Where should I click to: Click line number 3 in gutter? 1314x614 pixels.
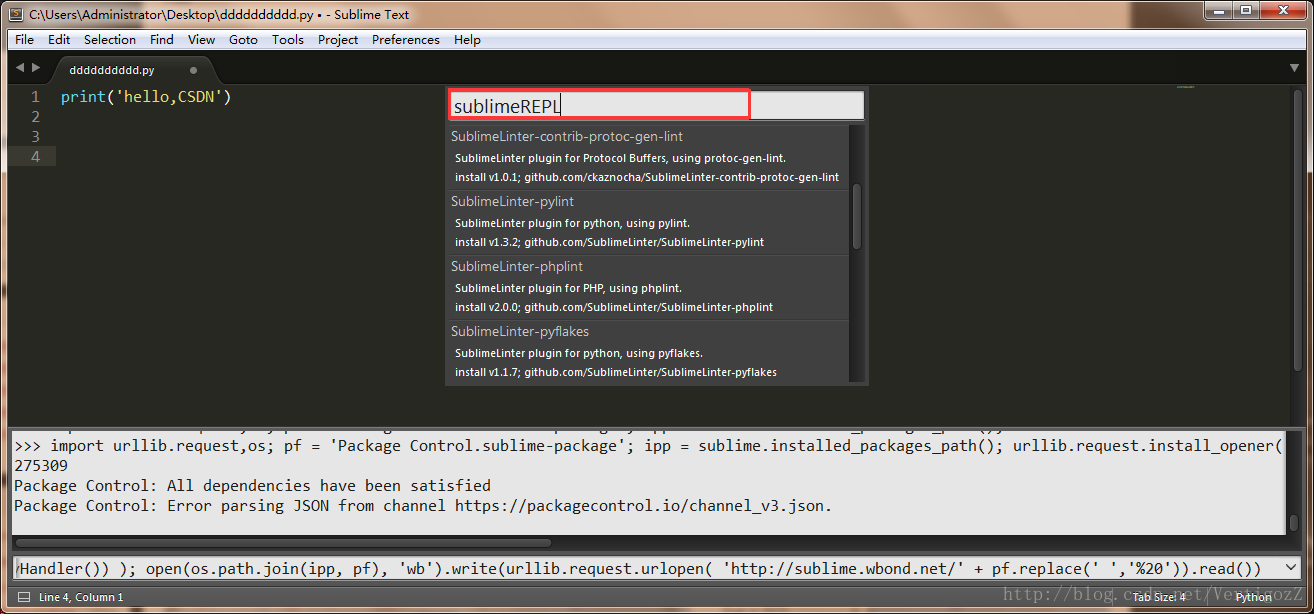[35, 136]
